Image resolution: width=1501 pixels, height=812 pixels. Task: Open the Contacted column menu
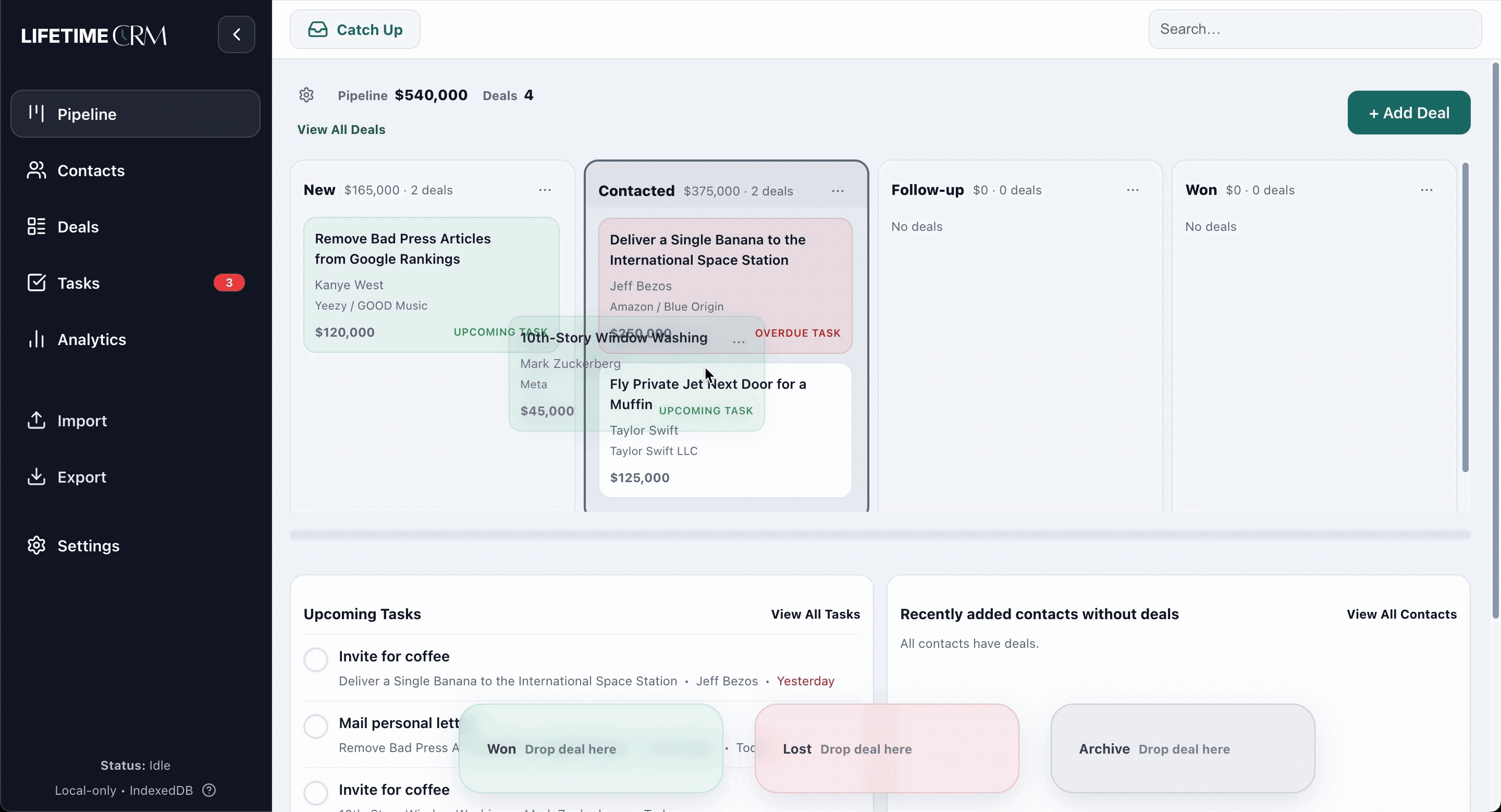coord(838,190)
